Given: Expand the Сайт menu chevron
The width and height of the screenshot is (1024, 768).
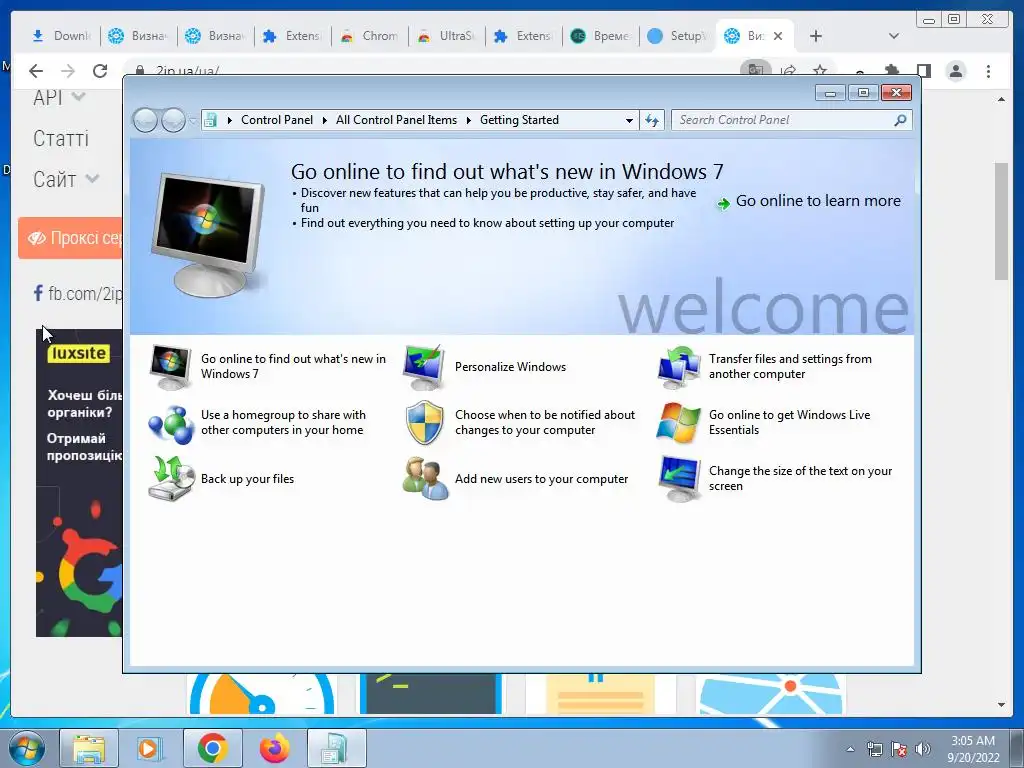Looking at the screenshot, I should (92, 178).
